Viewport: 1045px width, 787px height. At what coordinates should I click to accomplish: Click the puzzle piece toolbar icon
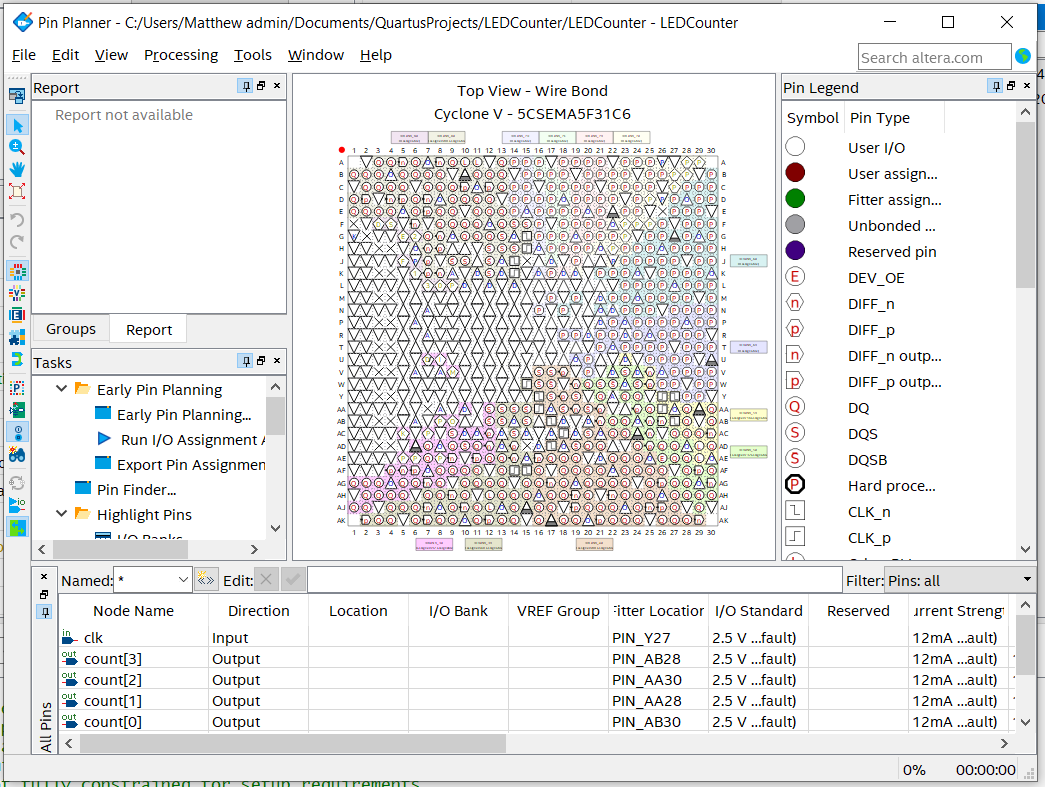tap(17, 337)
